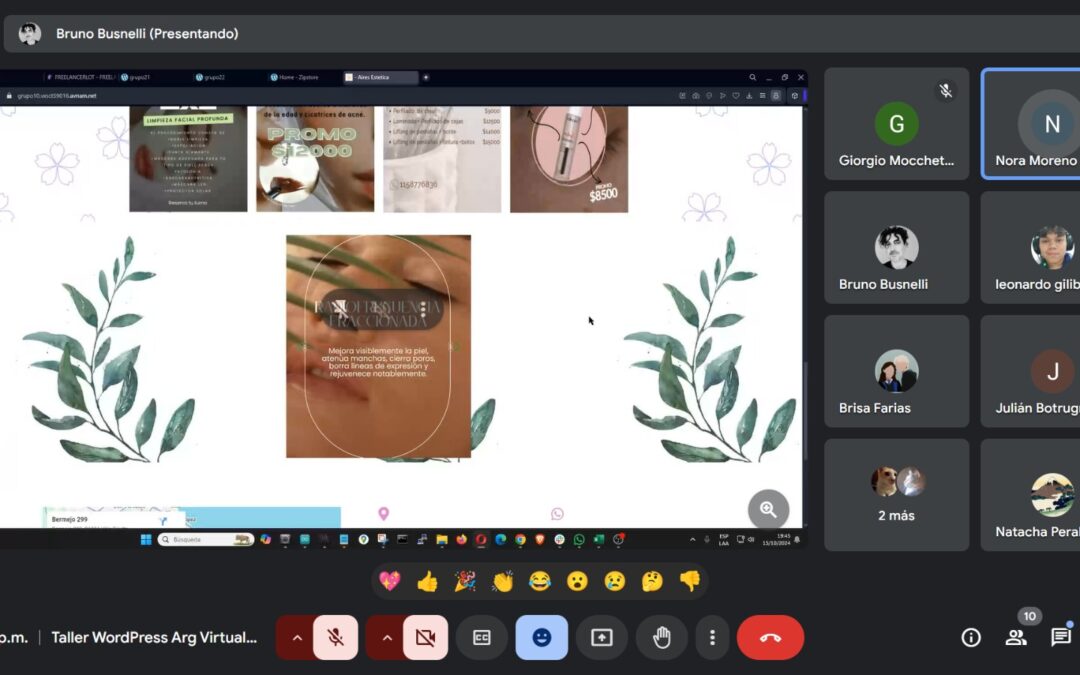This screenshot has width=1080, height=675.
Task: Toggle the microphone mute button
Action: point(335,638)
